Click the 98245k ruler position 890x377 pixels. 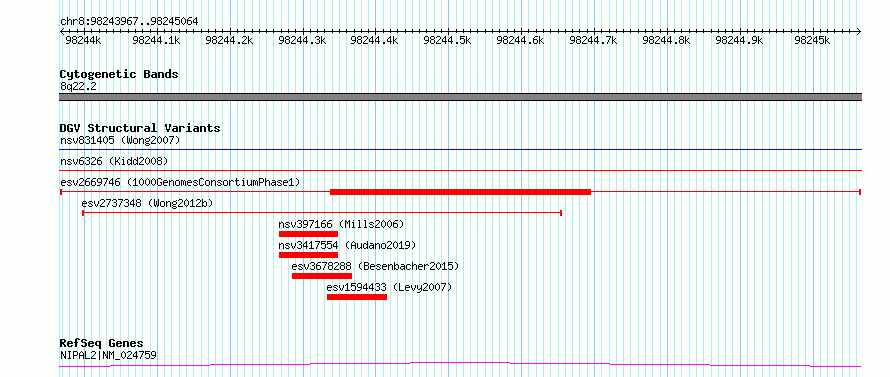click(x=812, y=40)
